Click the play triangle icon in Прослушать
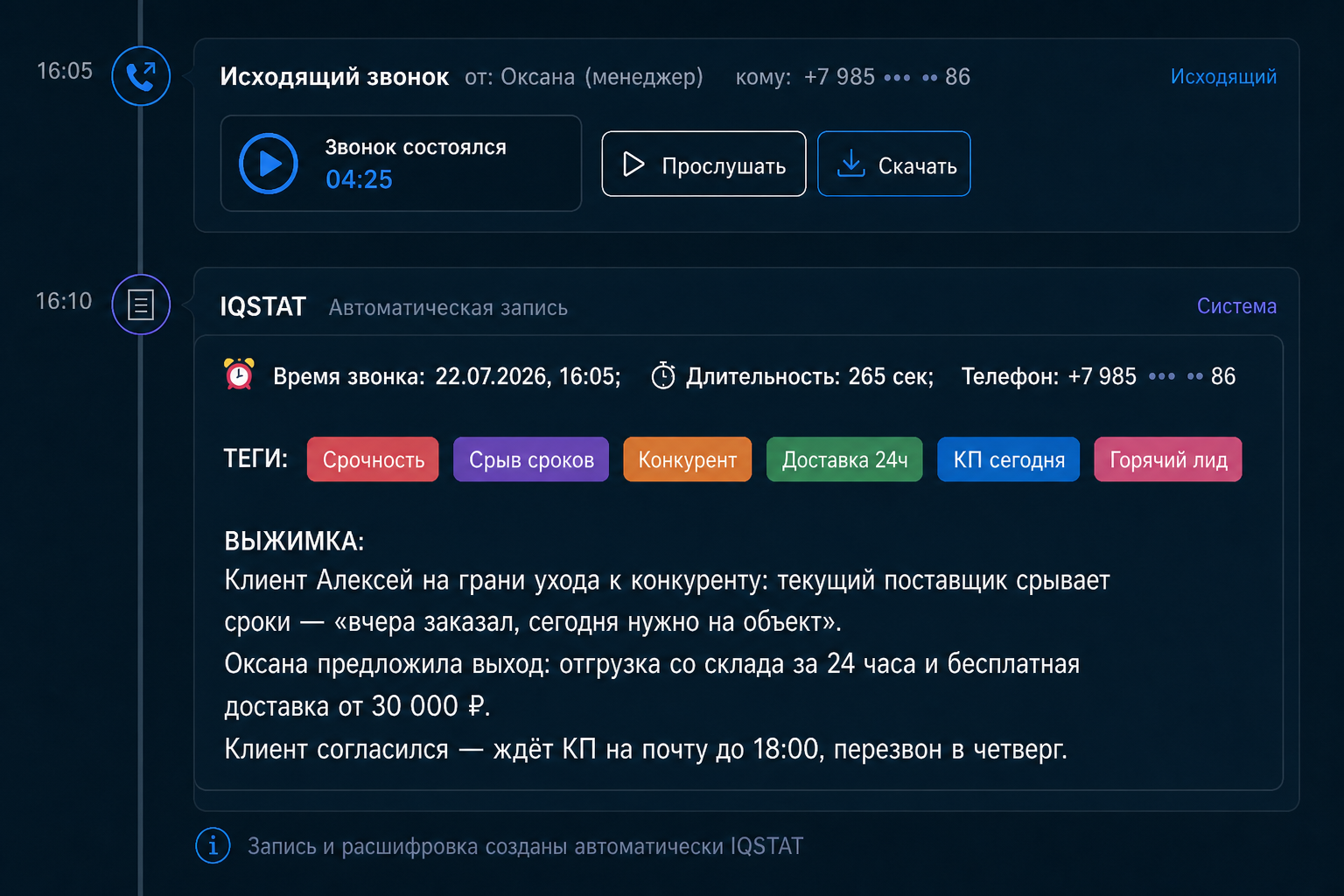Screen dimensions: 1344x896 pyautogui.click(x=633, y=164)
